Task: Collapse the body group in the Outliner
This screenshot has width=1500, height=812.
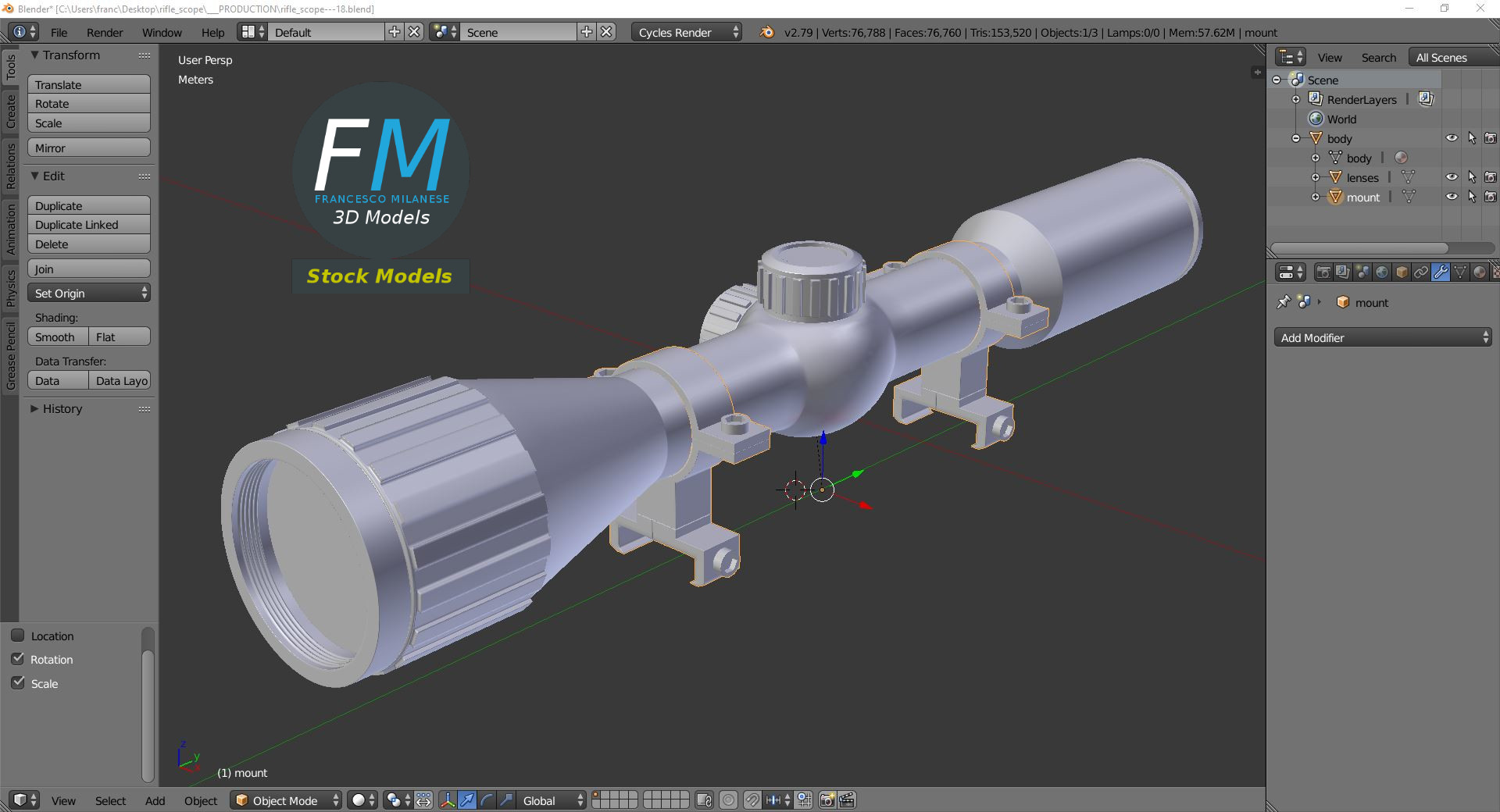Action: (x=1297, y=138)
